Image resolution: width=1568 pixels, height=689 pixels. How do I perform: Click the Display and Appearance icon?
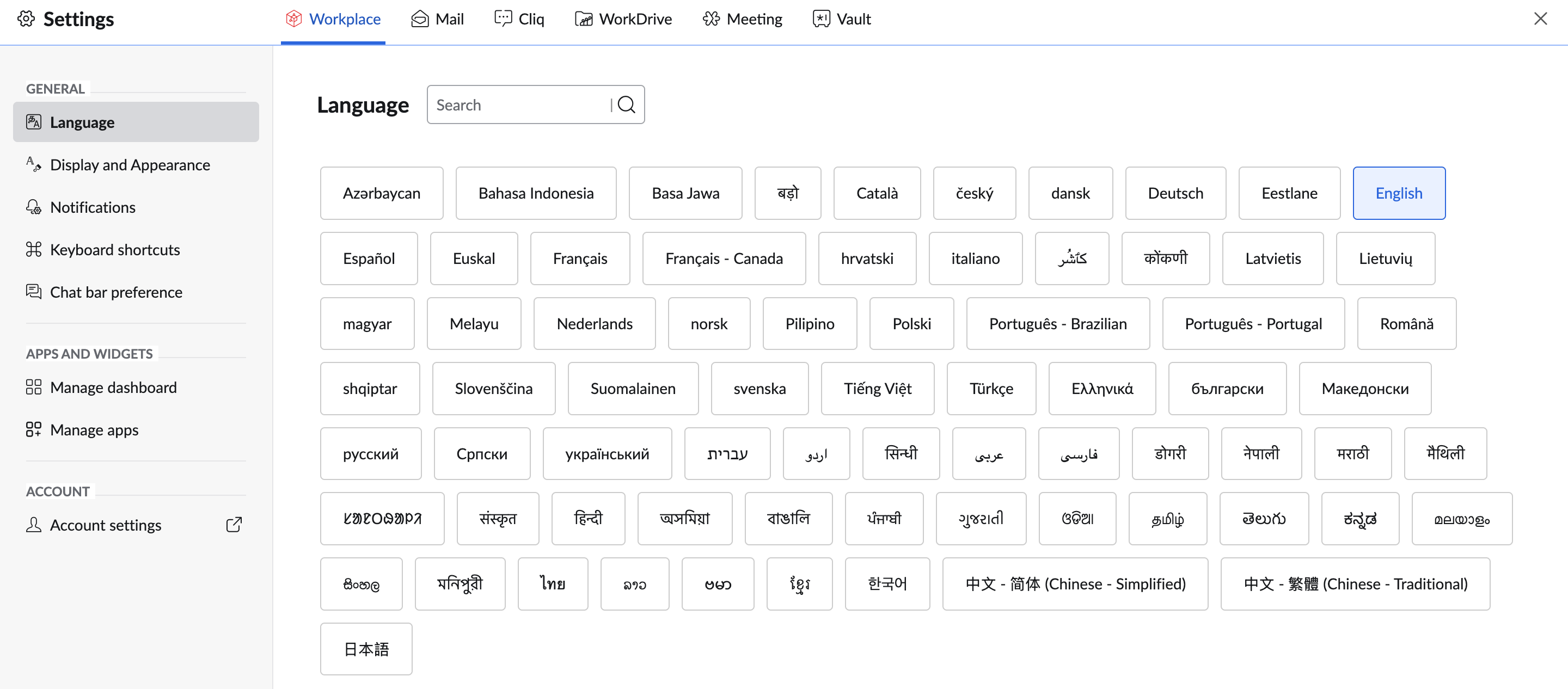pyautogui.click(x=33, y=164)
